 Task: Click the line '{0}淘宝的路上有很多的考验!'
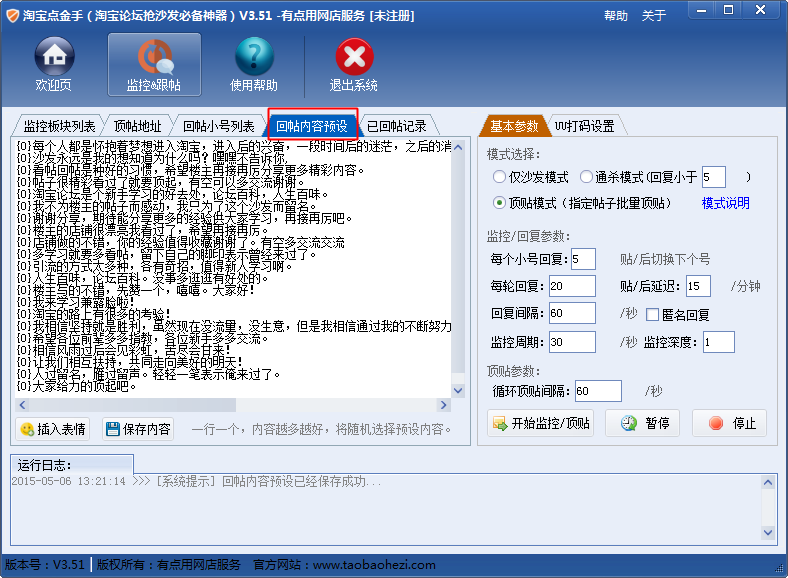[x=93, y=314]
